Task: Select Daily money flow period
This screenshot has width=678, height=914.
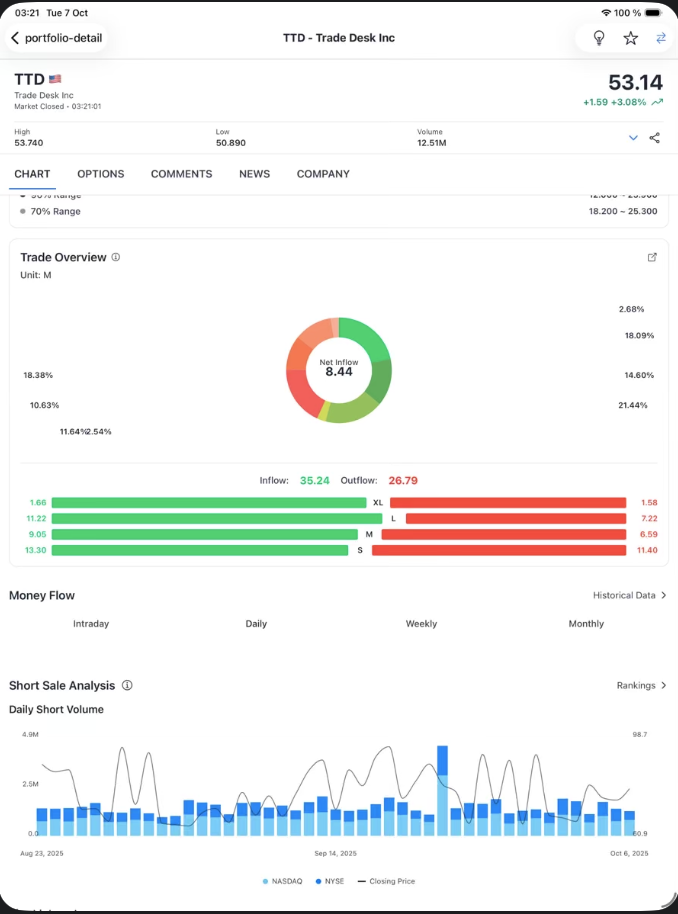Action: click(256, 624)
